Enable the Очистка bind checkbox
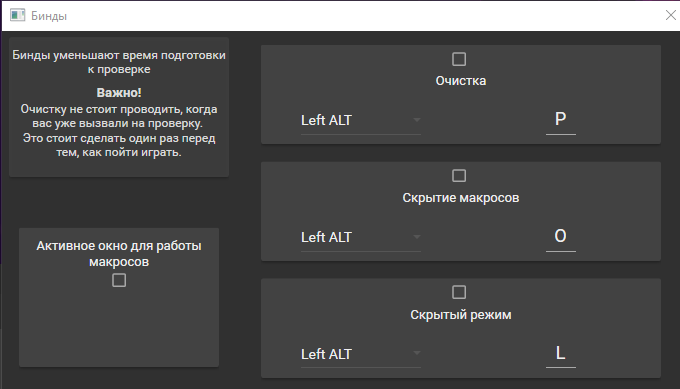680x389 pixels. (x=459, y=59)
